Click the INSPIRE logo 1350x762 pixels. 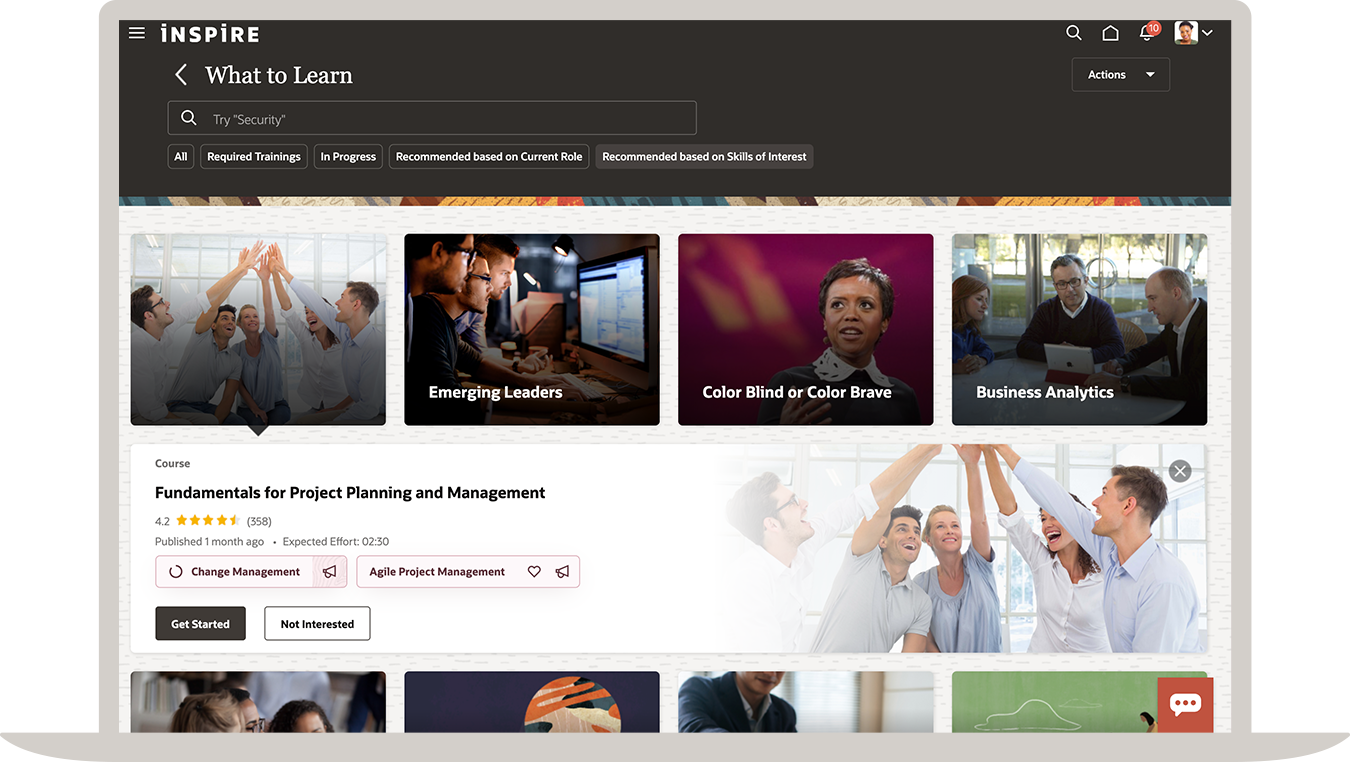pos(210,34)
